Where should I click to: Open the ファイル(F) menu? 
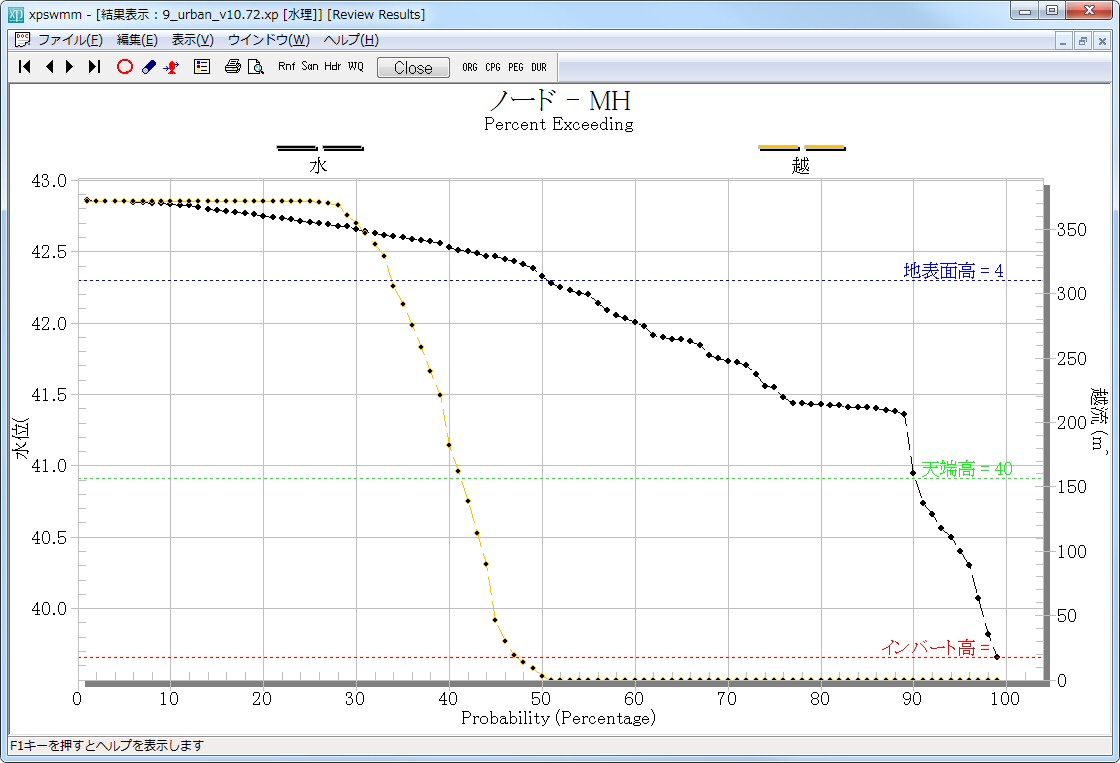(69, 40)
